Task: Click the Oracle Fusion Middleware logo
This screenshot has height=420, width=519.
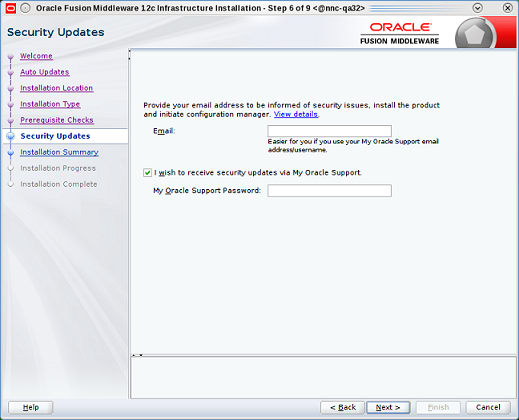Action: click(400, 33)
